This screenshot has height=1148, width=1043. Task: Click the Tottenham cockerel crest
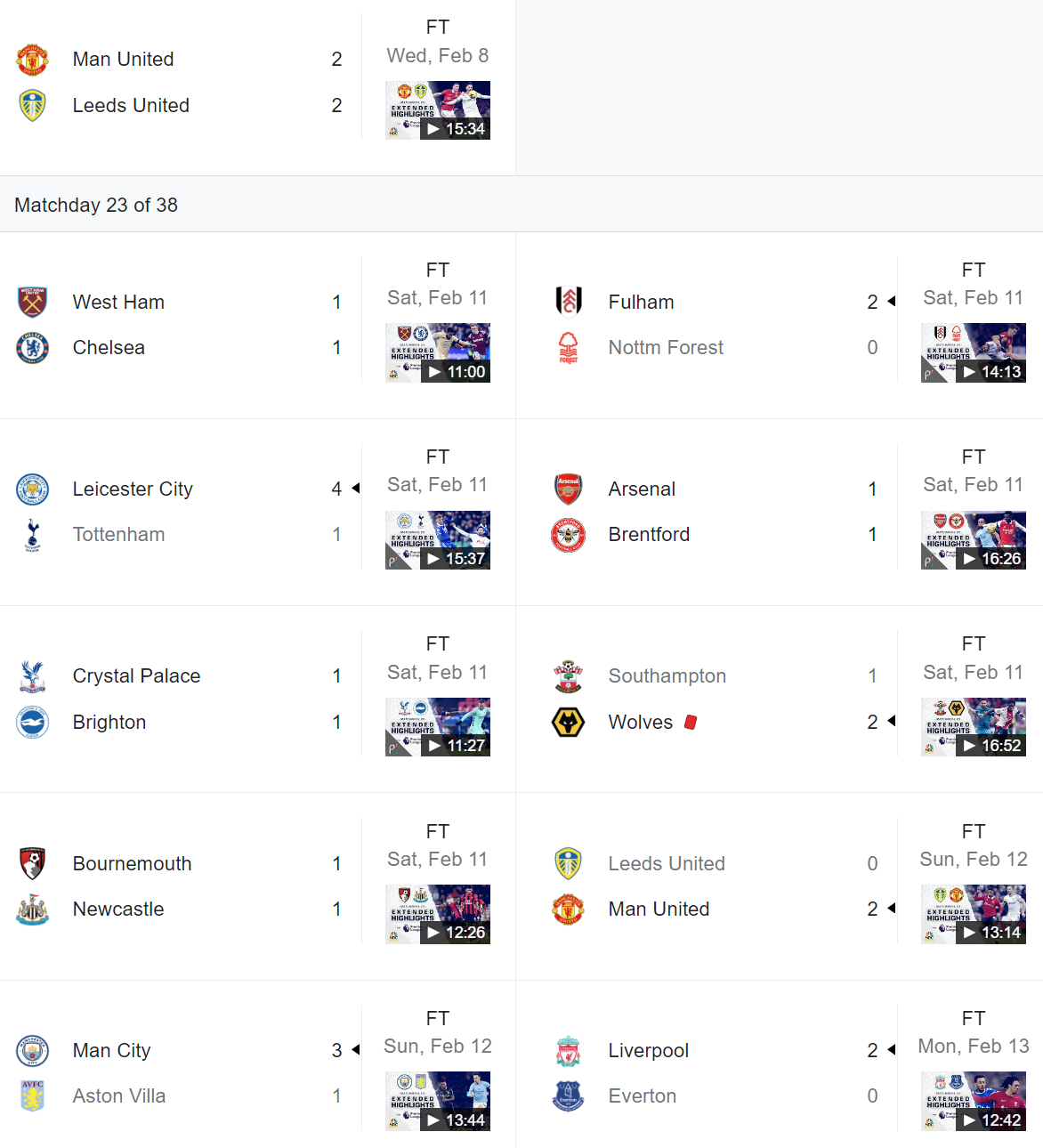[x=32, y=534]
